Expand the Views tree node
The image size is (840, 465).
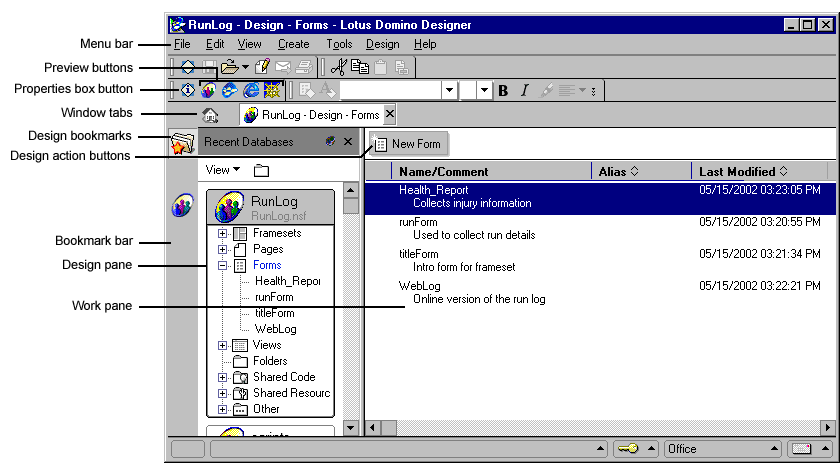tap(223, 346)
